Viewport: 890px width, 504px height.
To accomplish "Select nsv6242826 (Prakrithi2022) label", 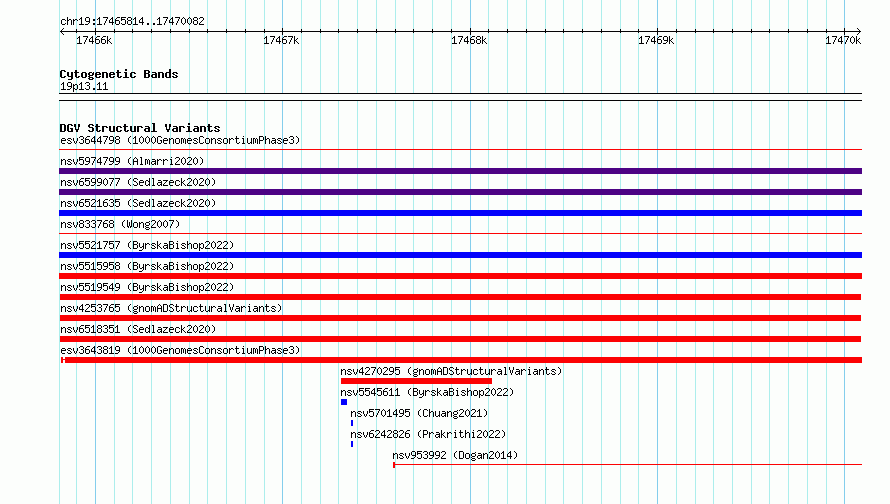I will click(428, 434).
